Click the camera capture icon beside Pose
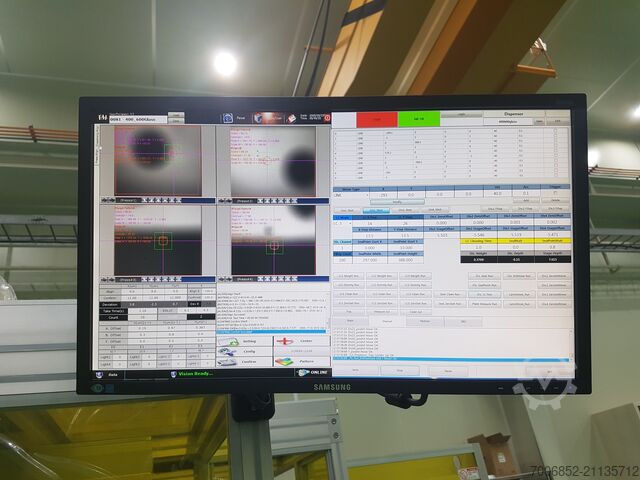640x480 pixels. pos(228,118)
